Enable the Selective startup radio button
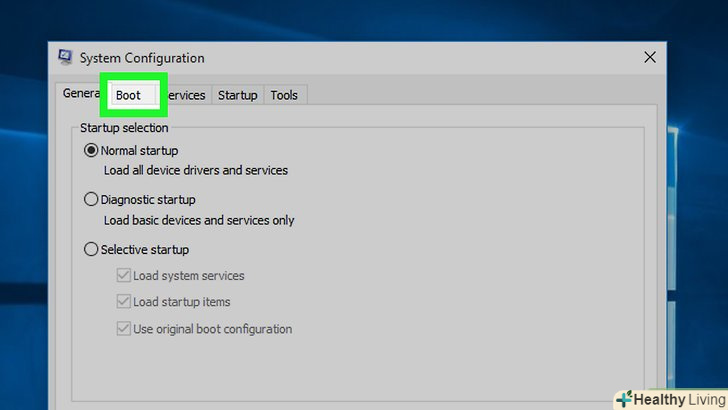 pyautogui.click(x=92, y=249)
